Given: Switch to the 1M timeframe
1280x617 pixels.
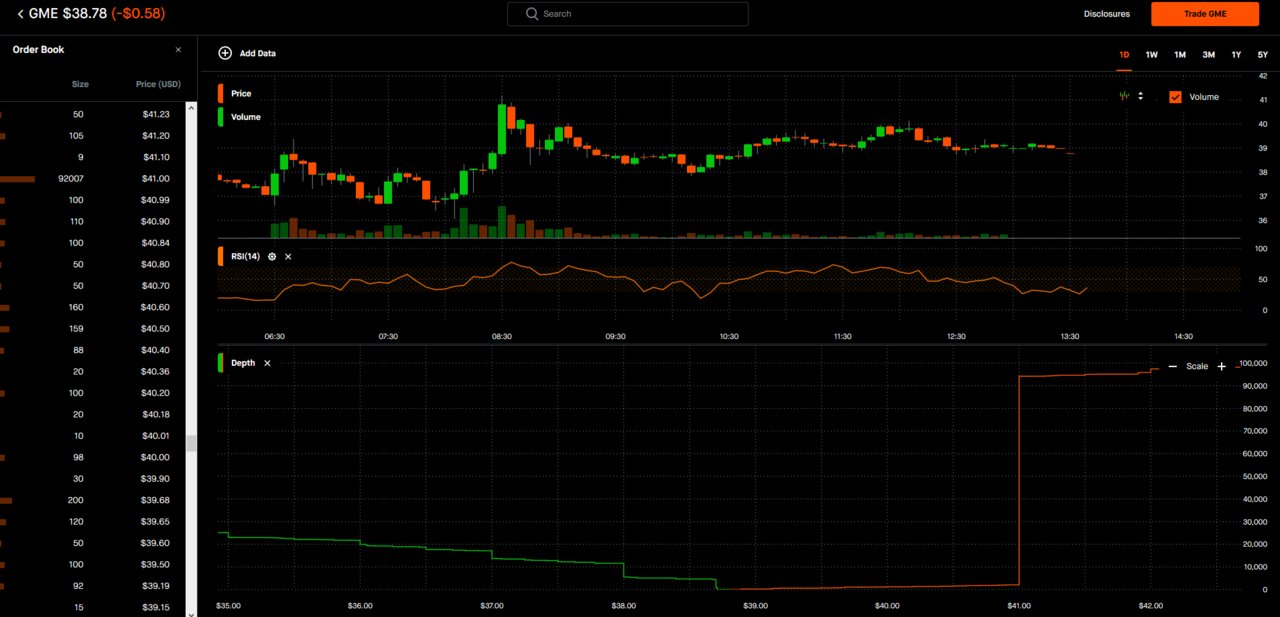Looking at the screenshot, I should [x=1180, y=55].
